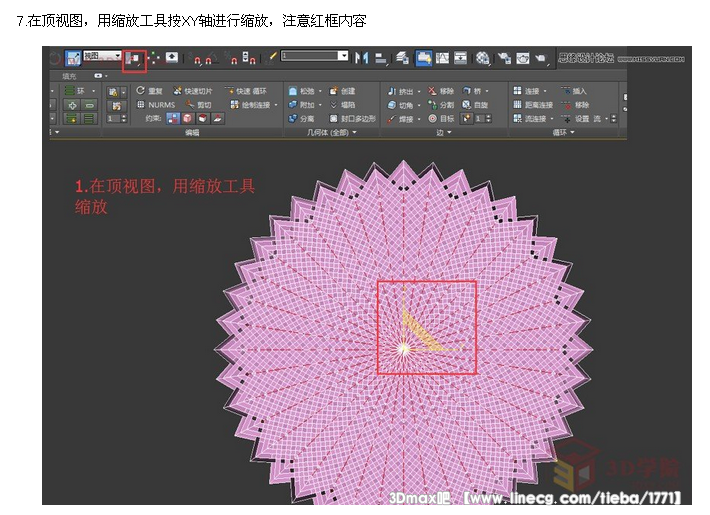
Task: Toggle Spinner Snap
Action: [x=249, y=58]
